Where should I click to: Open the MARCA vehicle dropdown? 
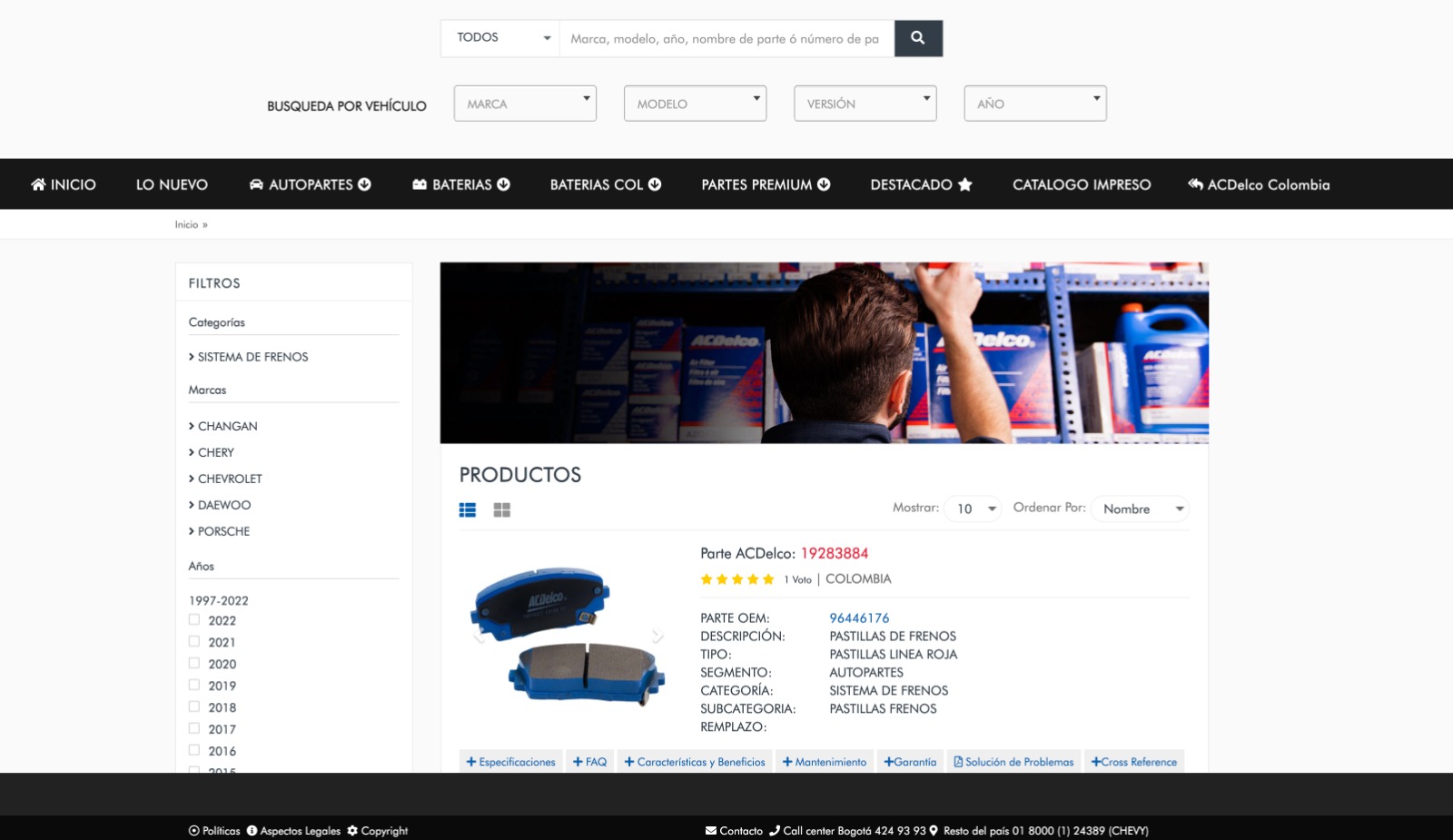[x=525, y=104]
